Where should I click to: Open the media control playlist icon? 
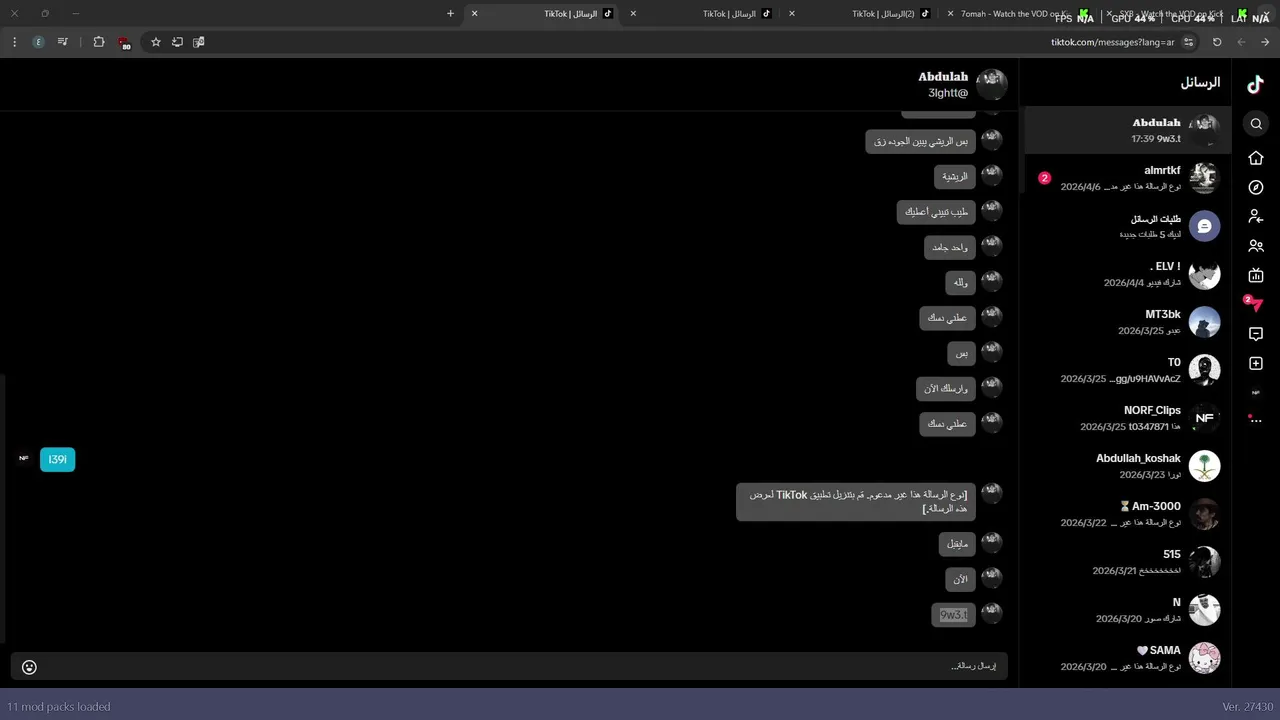[63, 42]
